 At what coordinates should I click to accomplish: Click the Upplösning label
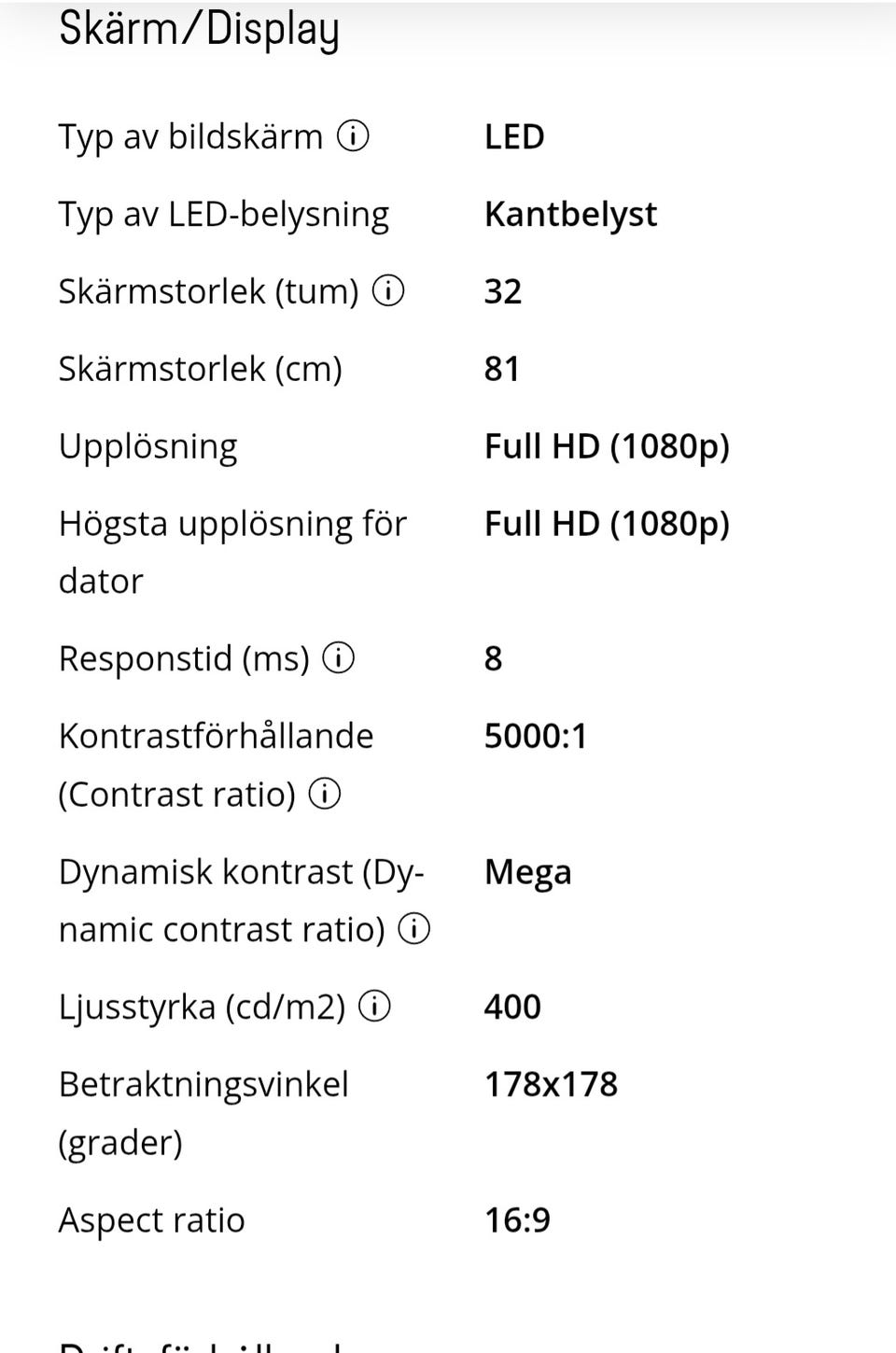click(x=148, y=446)
